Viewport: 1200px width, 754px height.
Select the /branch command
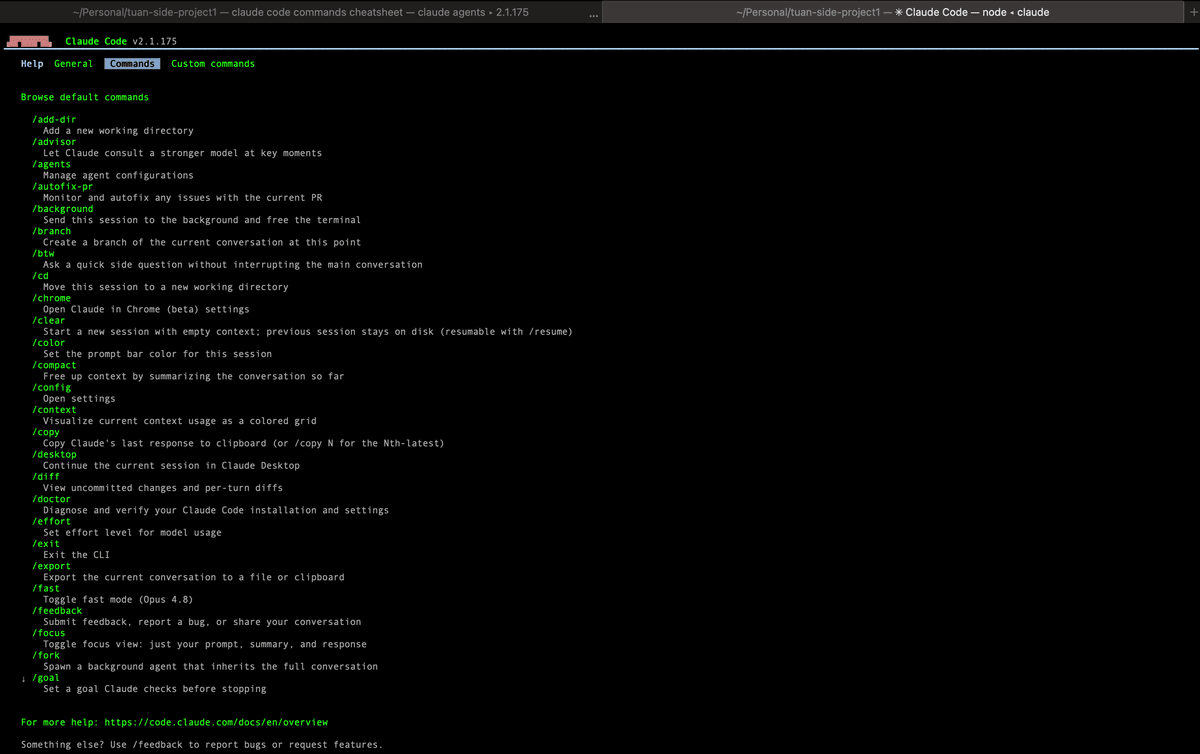pyautogui.click(x=51, y=231)
